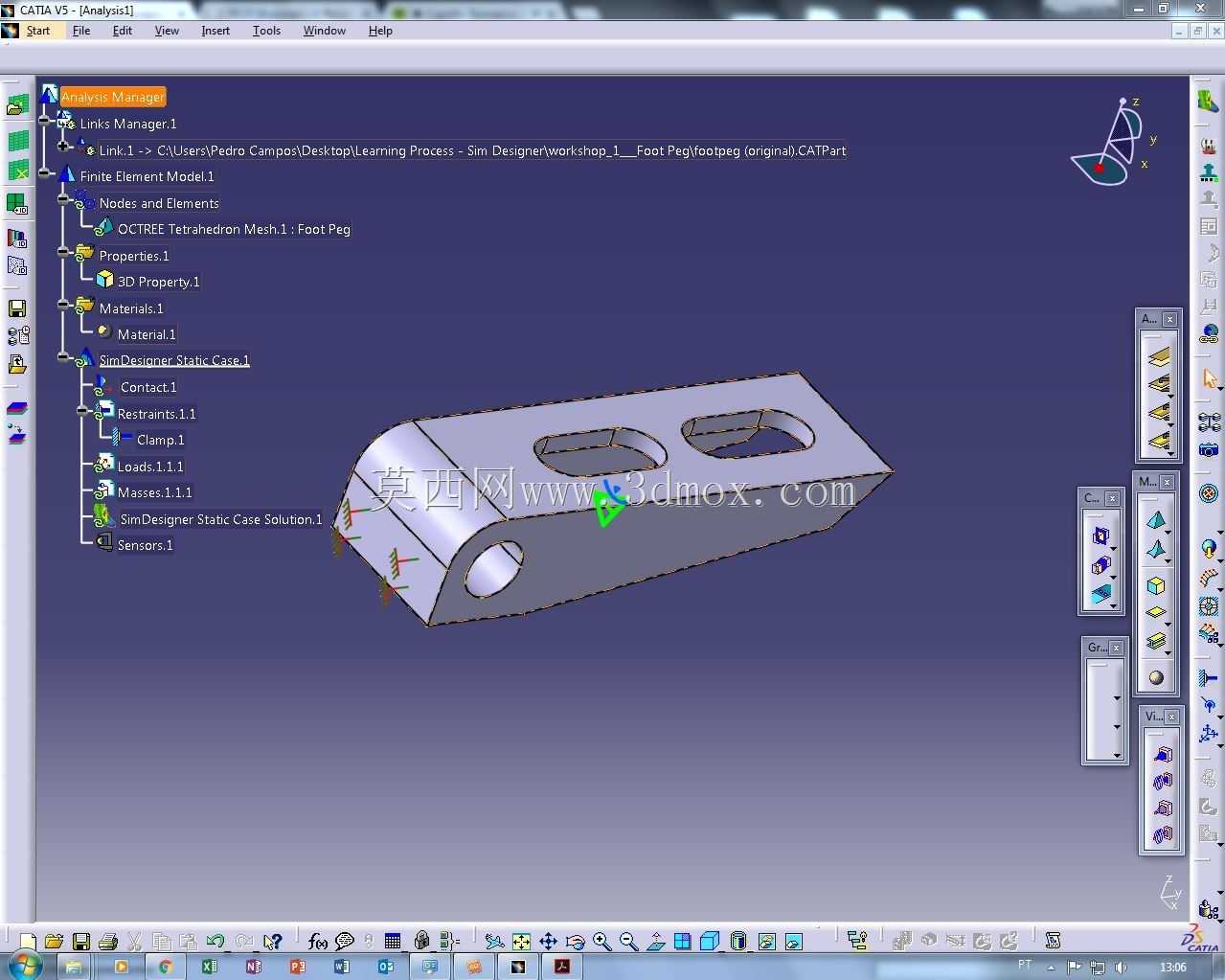The image size is (1225, 980).
Task: Open the Design Table icon
Action: (x=393, y=942)
